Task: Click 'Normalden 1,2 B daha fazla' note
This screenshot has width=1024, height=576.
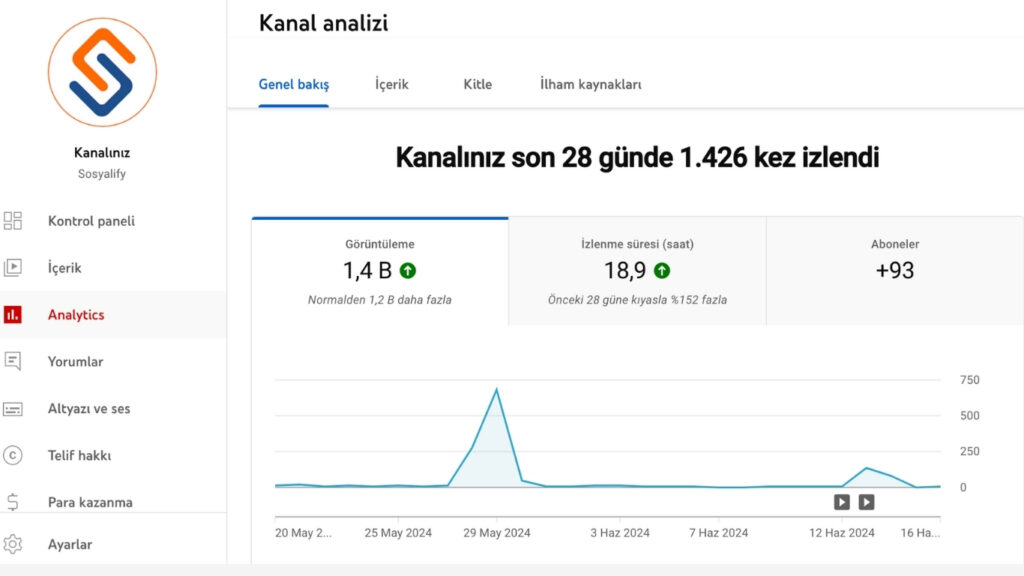Action: pos(379,300)
